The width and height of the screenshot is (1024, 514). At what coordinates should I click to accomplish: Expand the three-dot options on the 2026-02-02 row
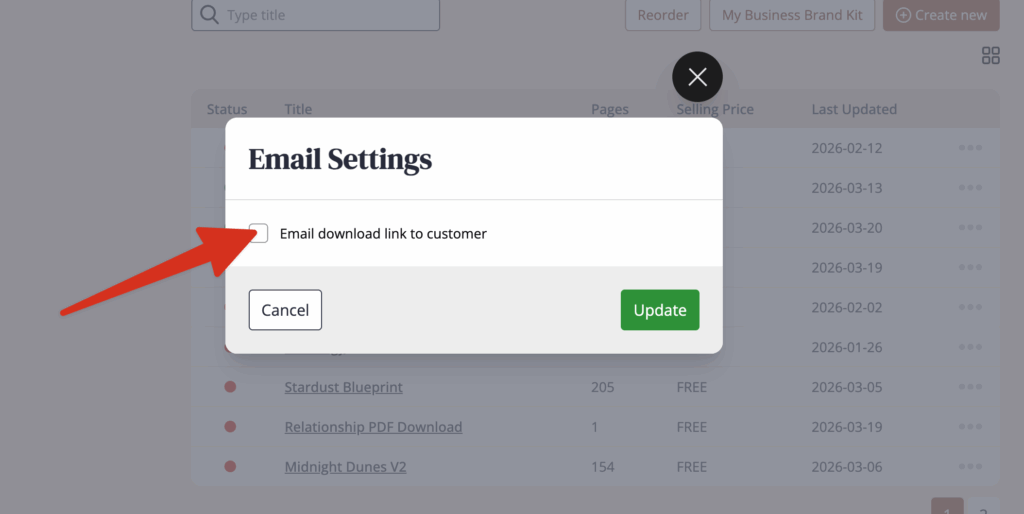(x=969, y=308)
